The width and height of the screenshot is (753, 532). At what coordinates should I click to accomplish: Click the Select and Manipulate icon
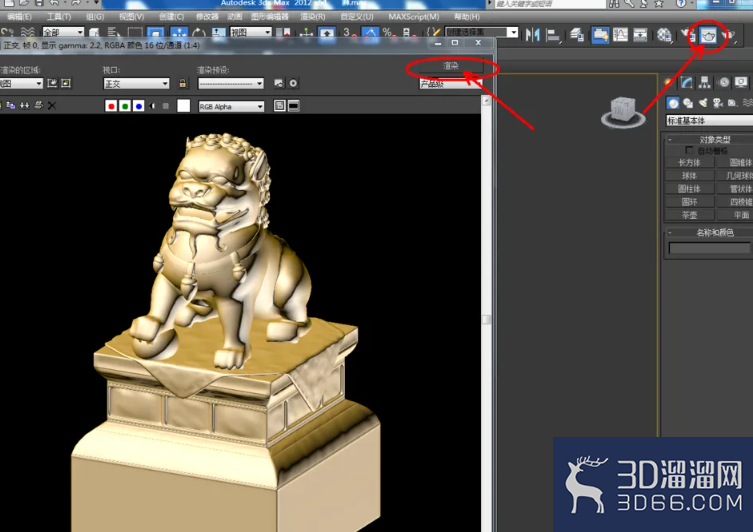306,34
